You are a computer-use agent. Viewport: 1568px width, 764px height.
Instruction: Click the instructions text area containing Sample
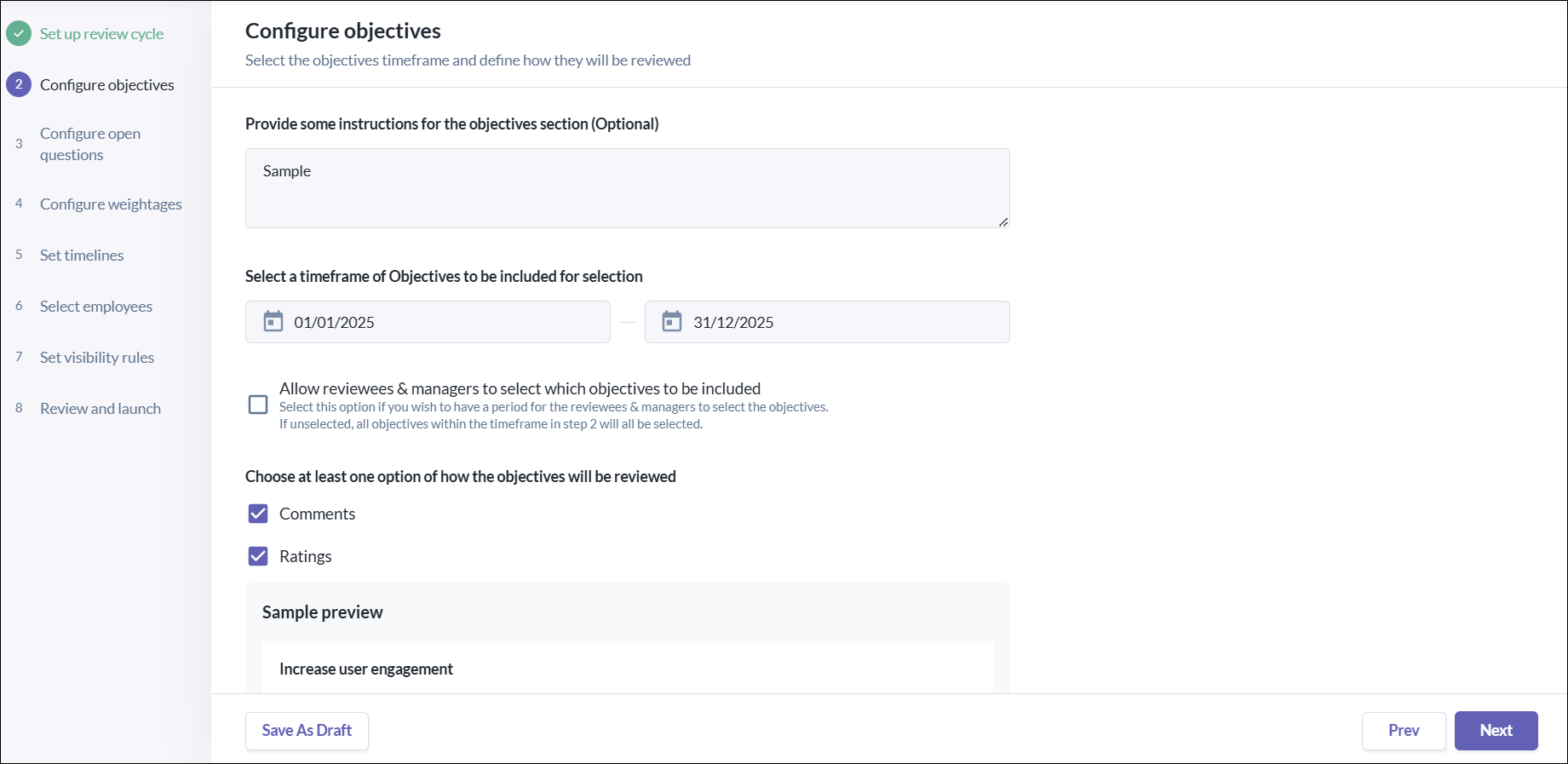(x=628, y=188)
